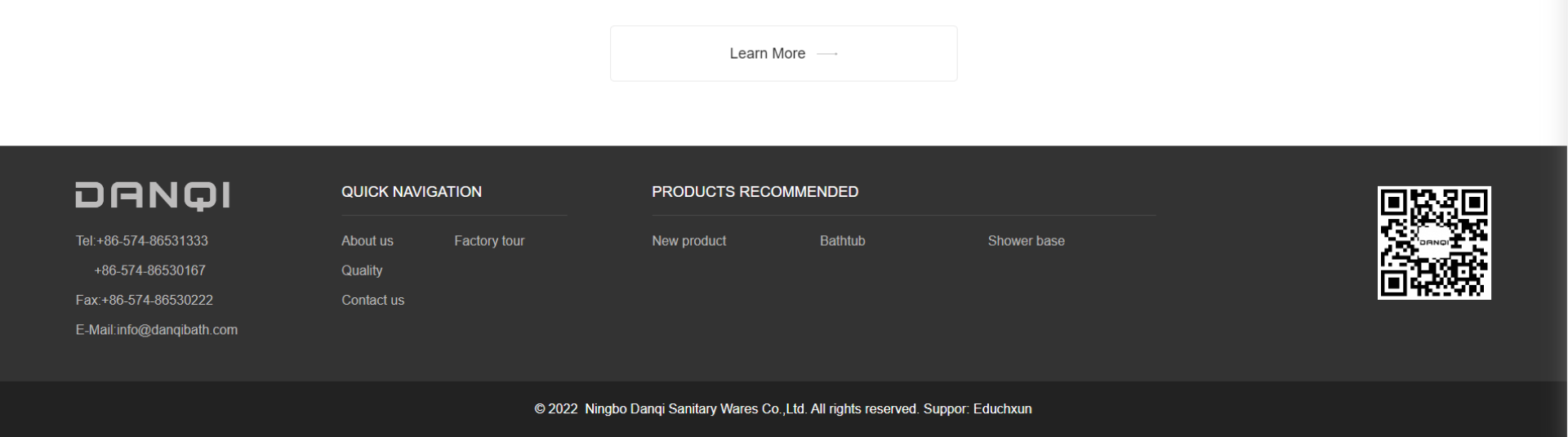Open the Contact us link
The height and width of the screenshot is (437, 1568).
(x=372, y=300)
